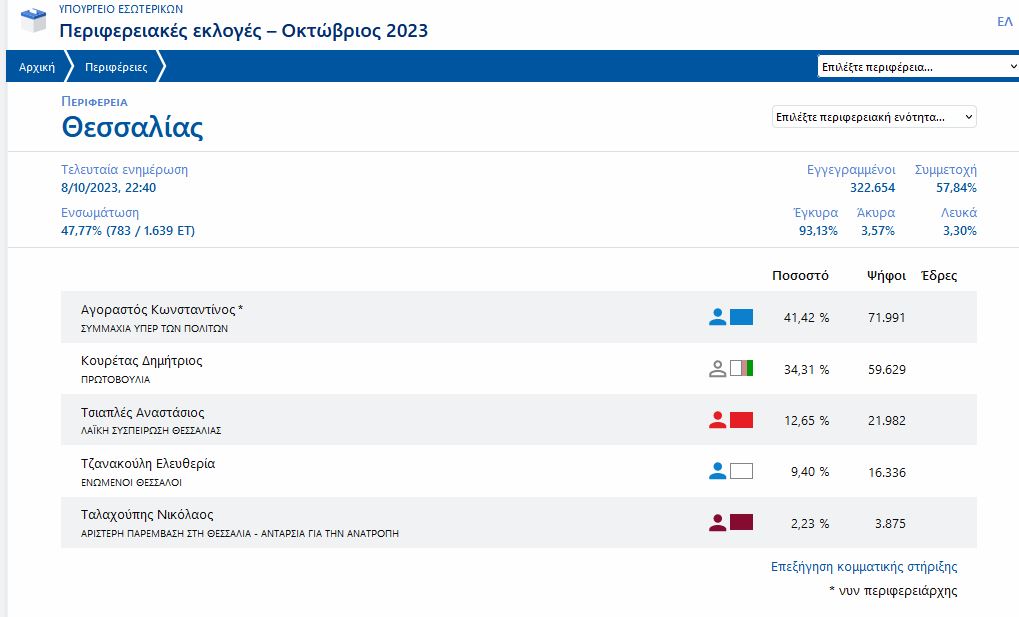Click the ballot box logo icon

[x=33, y=20]
